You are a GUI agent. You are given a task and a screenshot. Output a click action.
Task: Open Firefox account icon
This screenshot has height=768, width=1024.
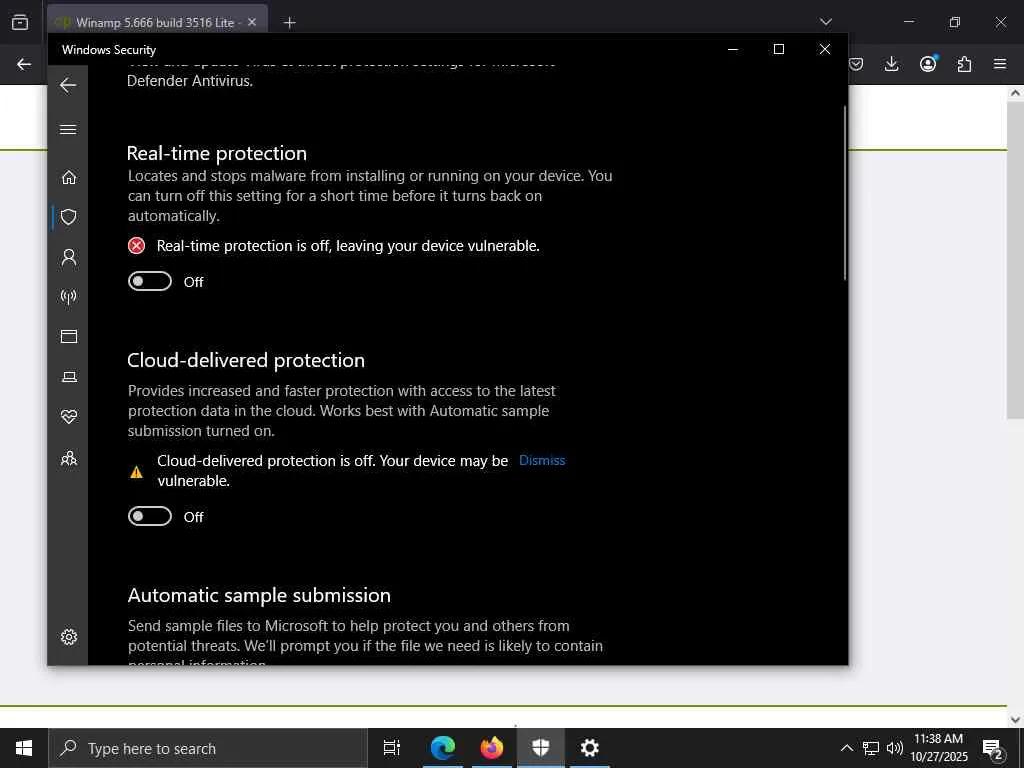coord(928,64)
